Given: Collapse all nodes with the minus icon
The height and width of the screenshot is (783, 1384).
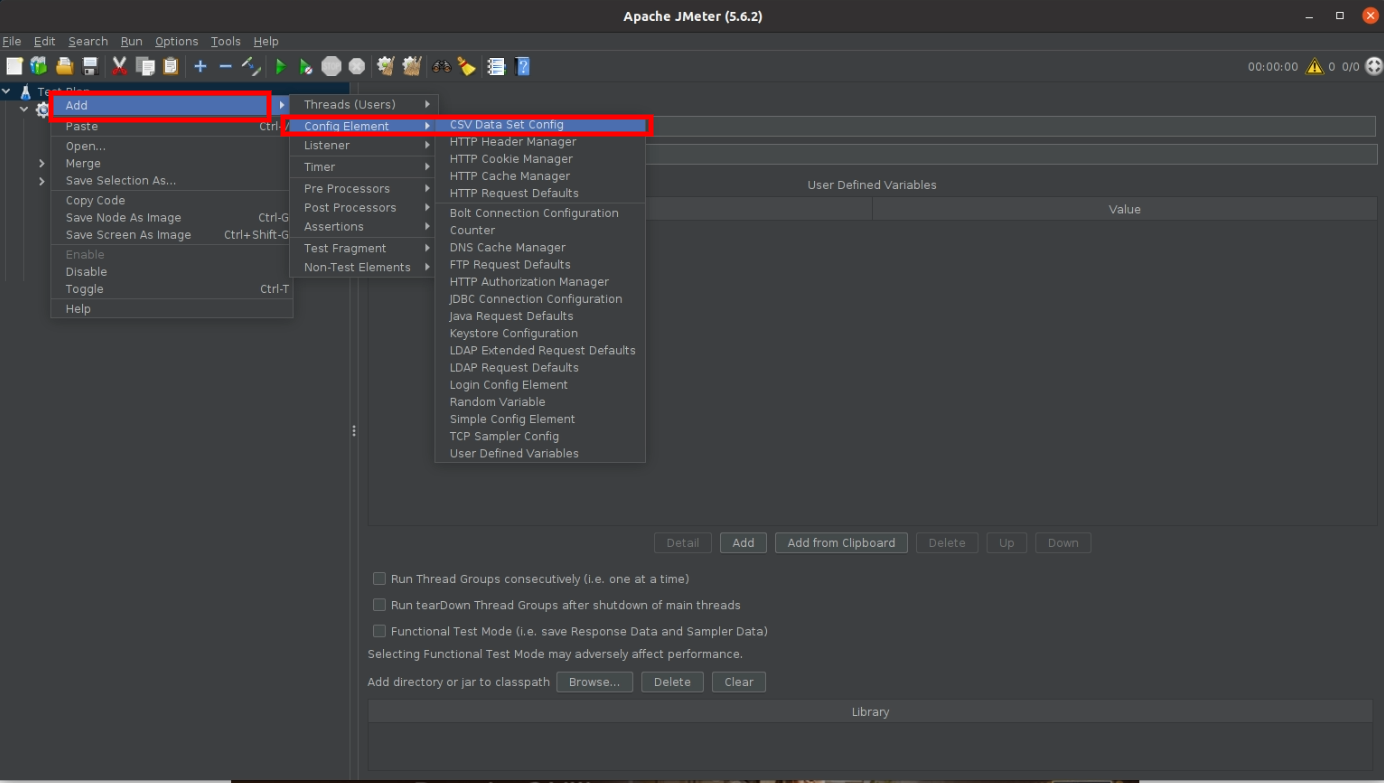Looking at the screenshot, I should pyautogui.click(x=225, y=66).
